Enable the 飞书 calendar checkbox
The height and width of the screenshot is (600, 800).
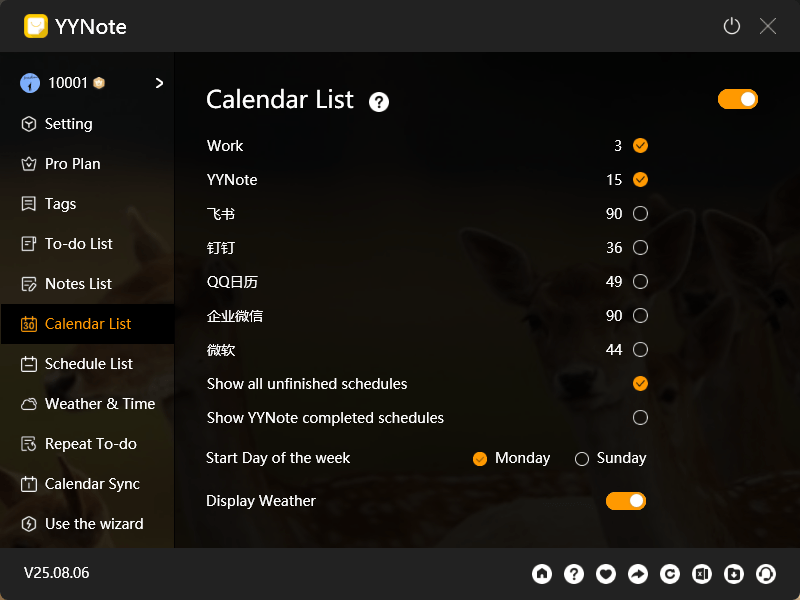pos(640,213)
